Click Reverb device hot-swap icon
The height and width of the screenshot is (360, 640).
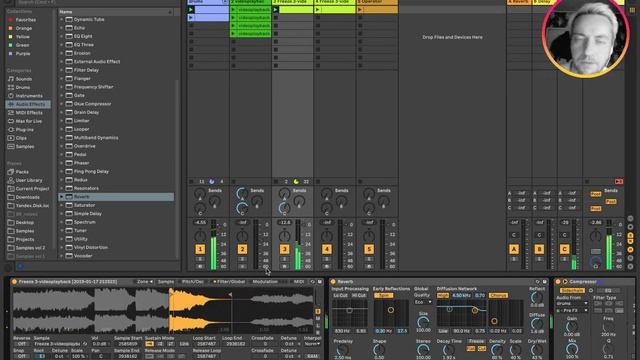coord(538,282)
